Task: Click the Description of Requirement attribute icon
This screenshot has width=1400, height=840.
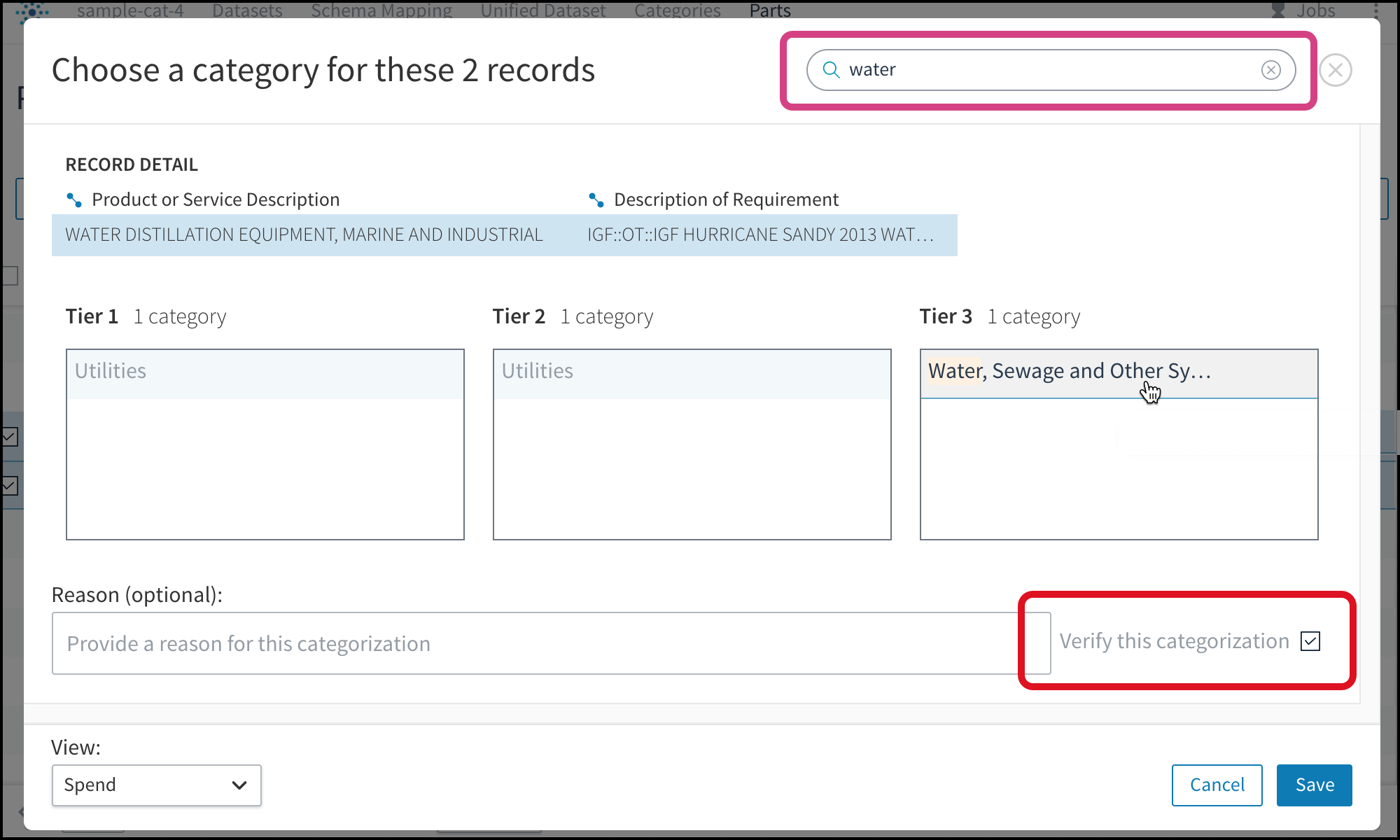Action: pos(596,200)
